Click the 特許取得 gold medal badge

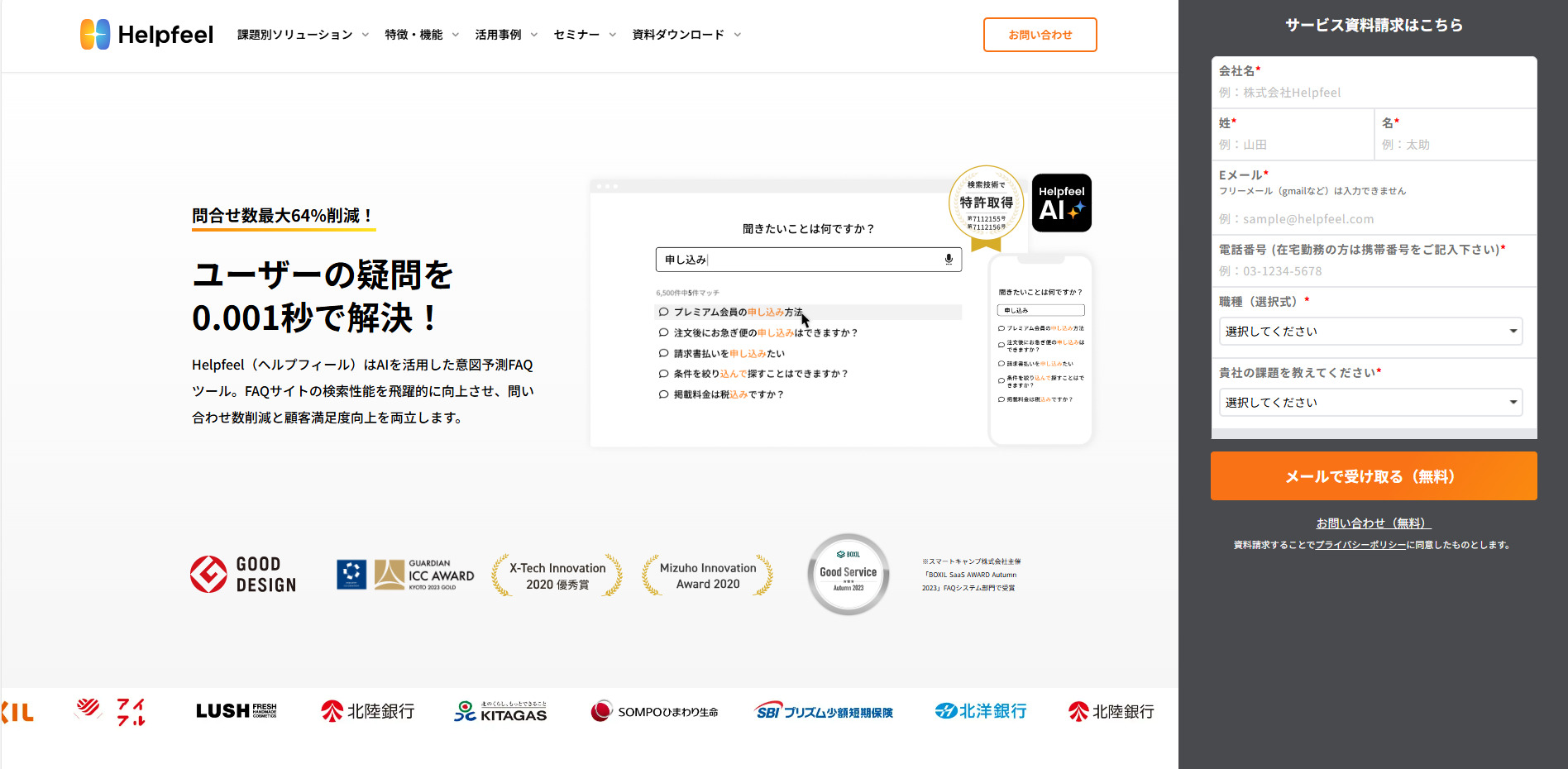[986, 207]
